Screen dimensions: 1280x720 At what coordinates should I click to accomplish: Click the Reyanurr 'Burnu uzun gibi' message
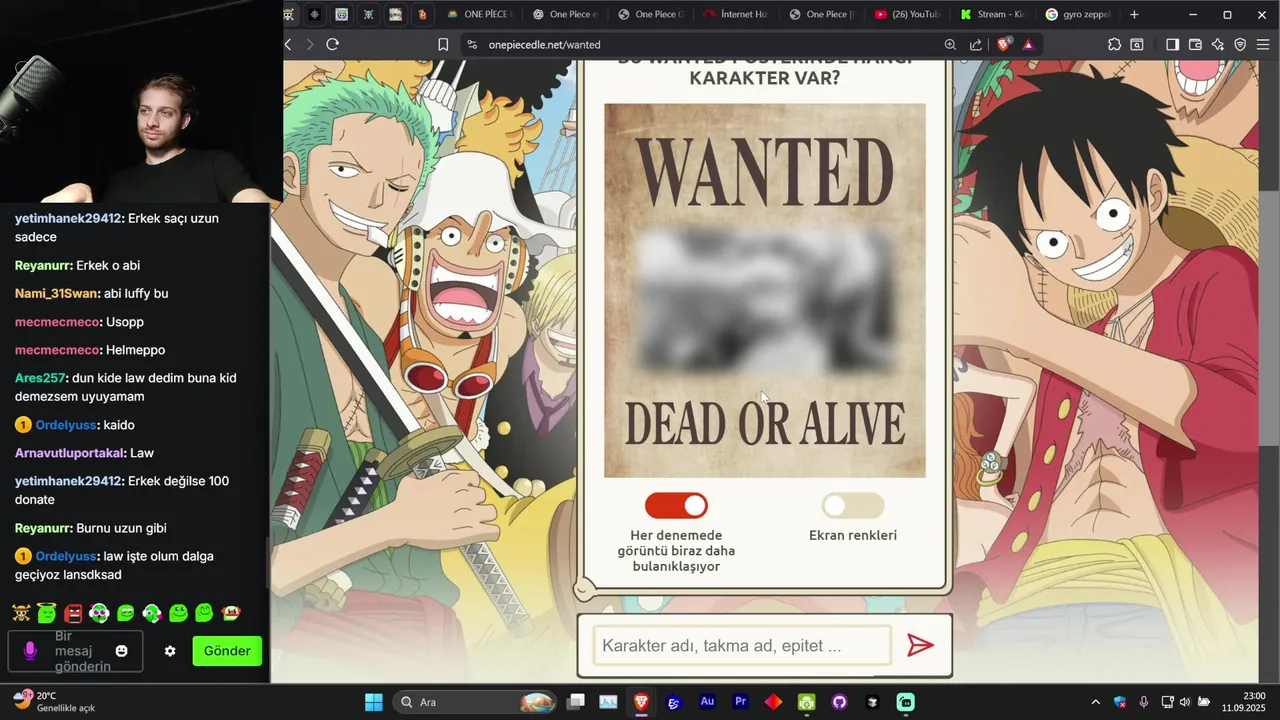tap(91, 528)
